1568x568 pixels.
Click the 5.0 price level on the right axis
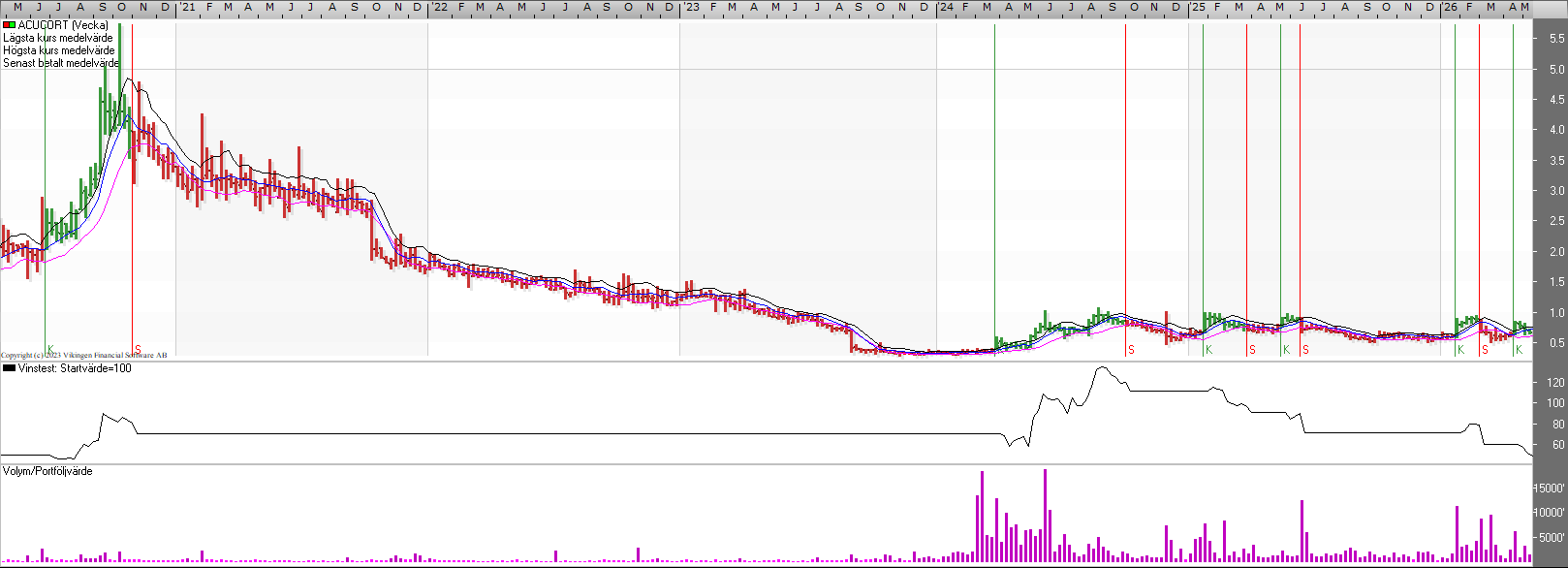point(1556,70)
